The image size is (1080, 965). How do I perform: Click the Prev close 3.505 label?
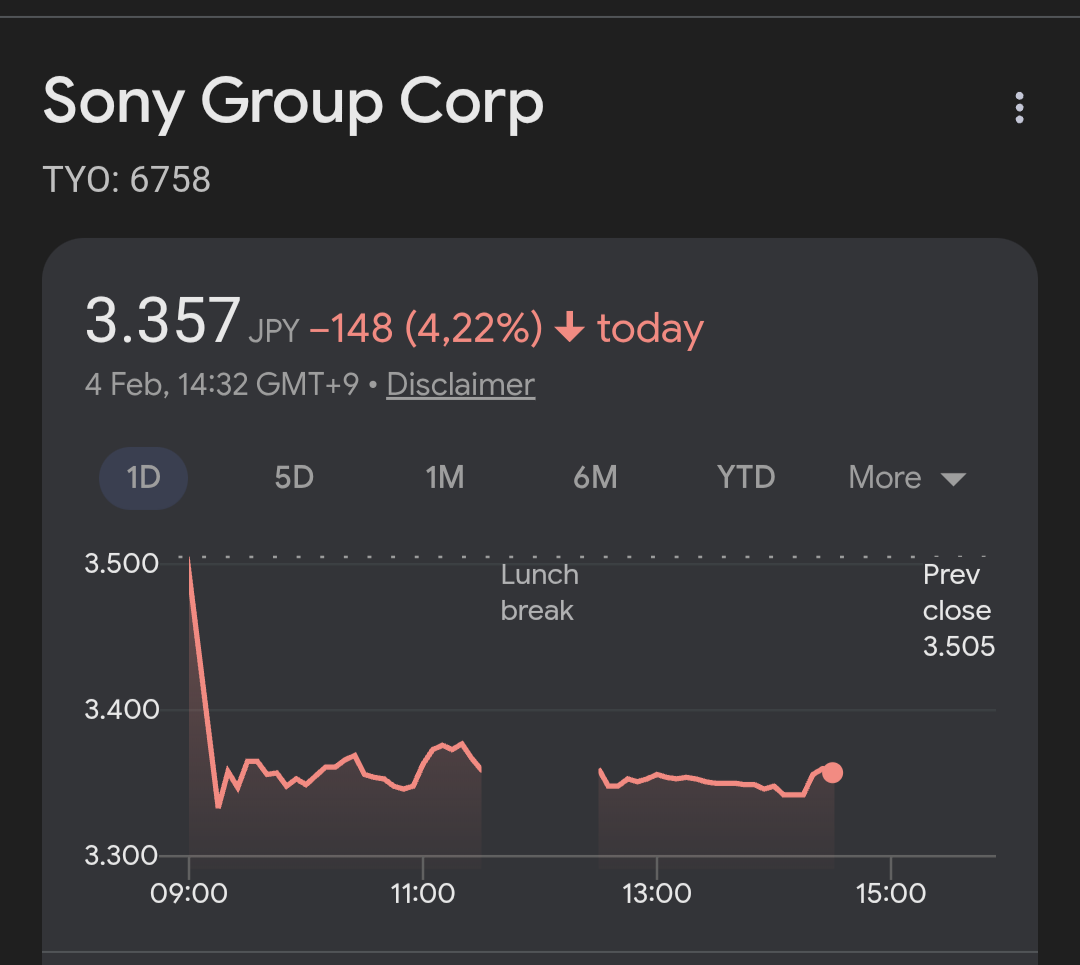pos(958,610)
